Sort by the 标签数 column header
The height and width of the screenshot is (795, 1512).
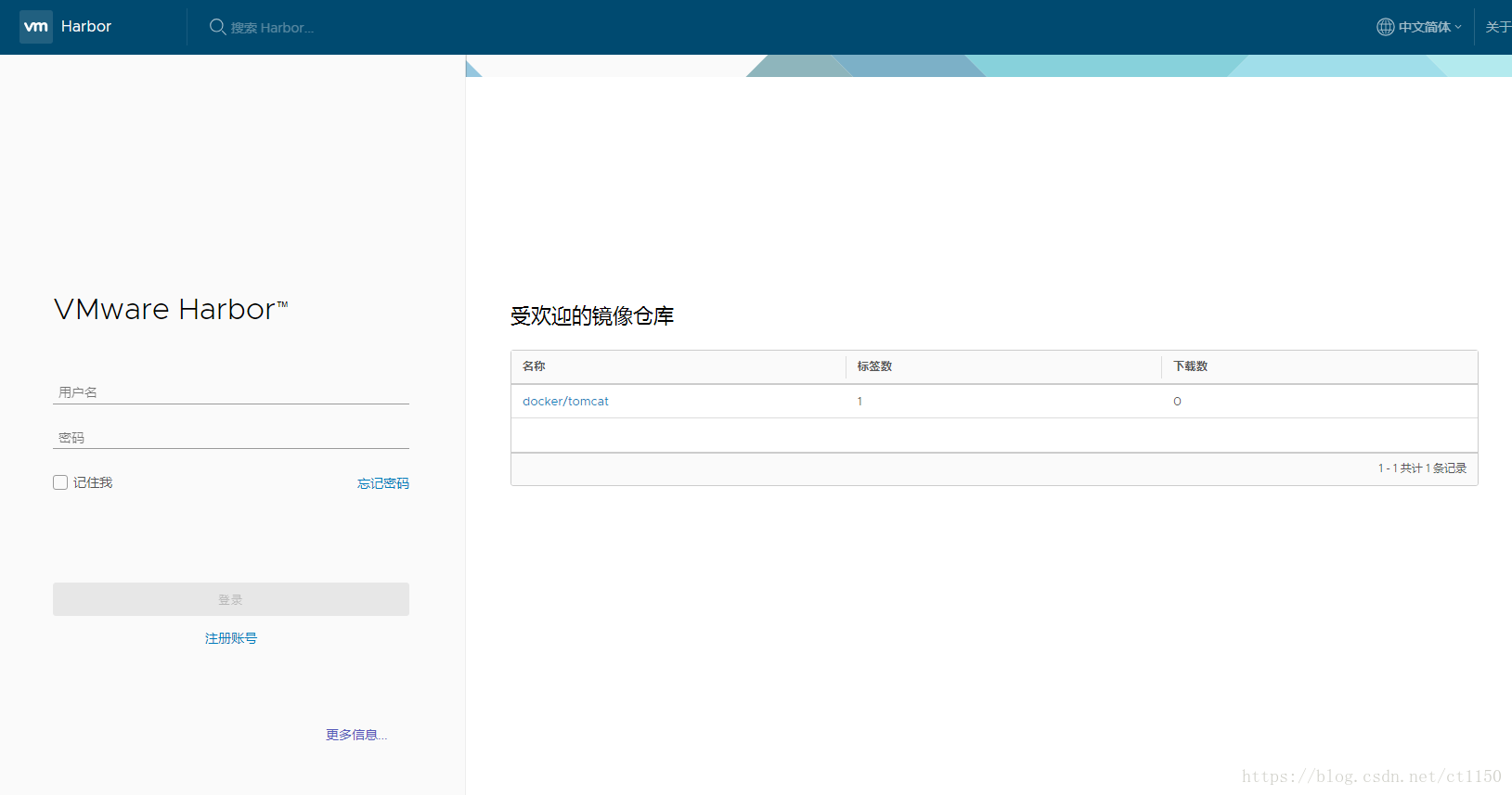[x=874, y=366]
